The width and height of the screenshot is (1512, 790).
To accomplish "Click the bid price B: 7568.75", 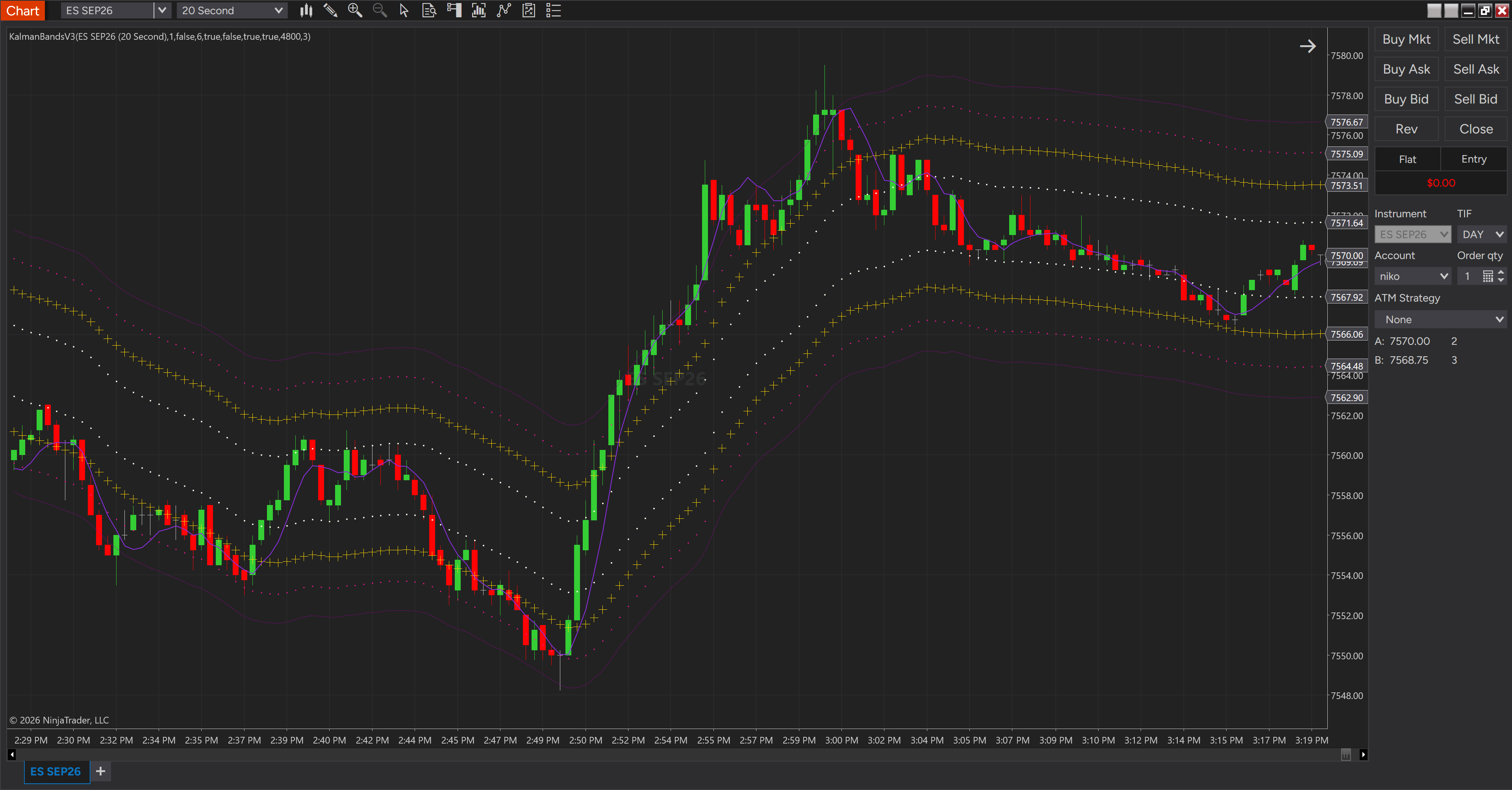I will click(1402, 360).
